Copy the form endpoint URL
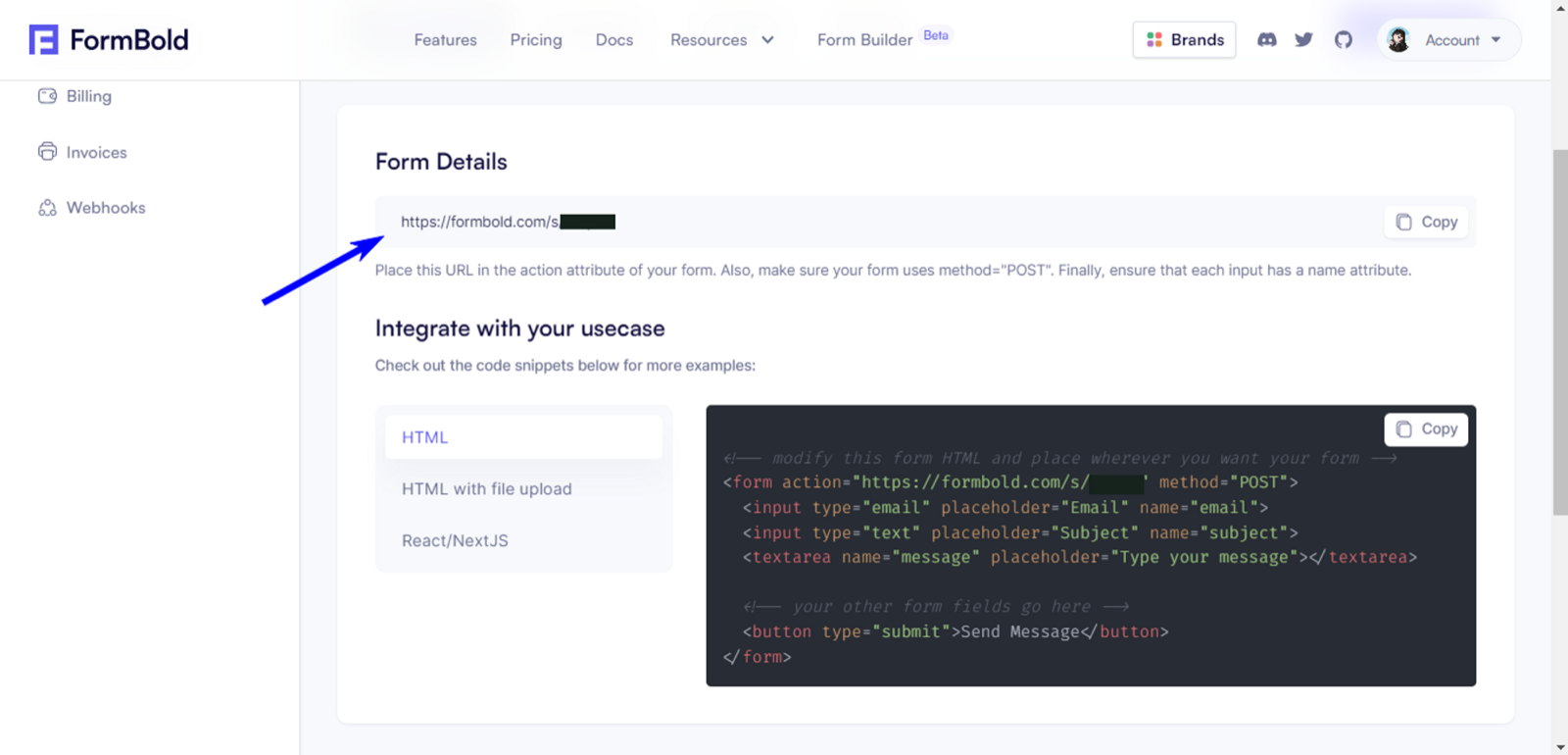 (x=1426, y=222)
